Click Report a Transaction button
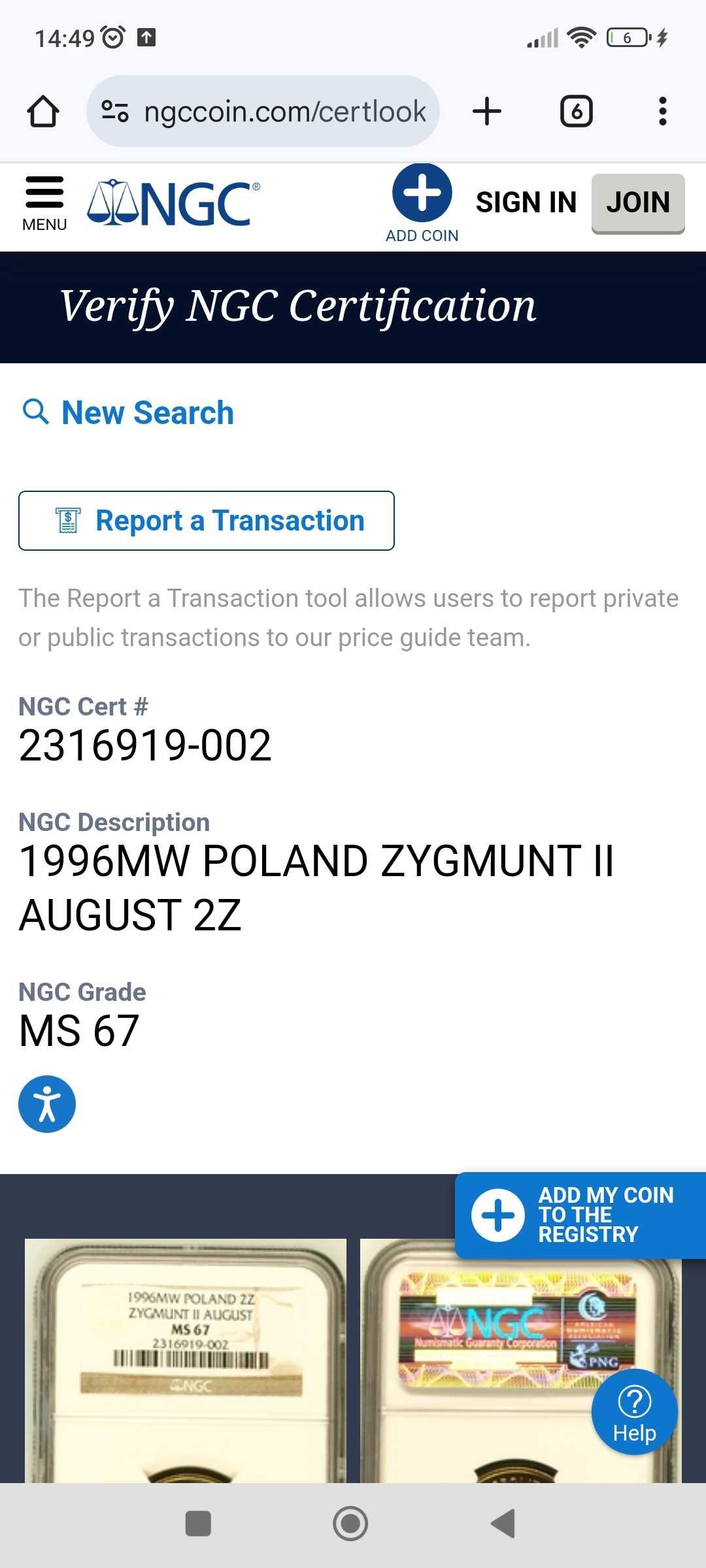The image size is (706, 1568). (x=207, y=521)
